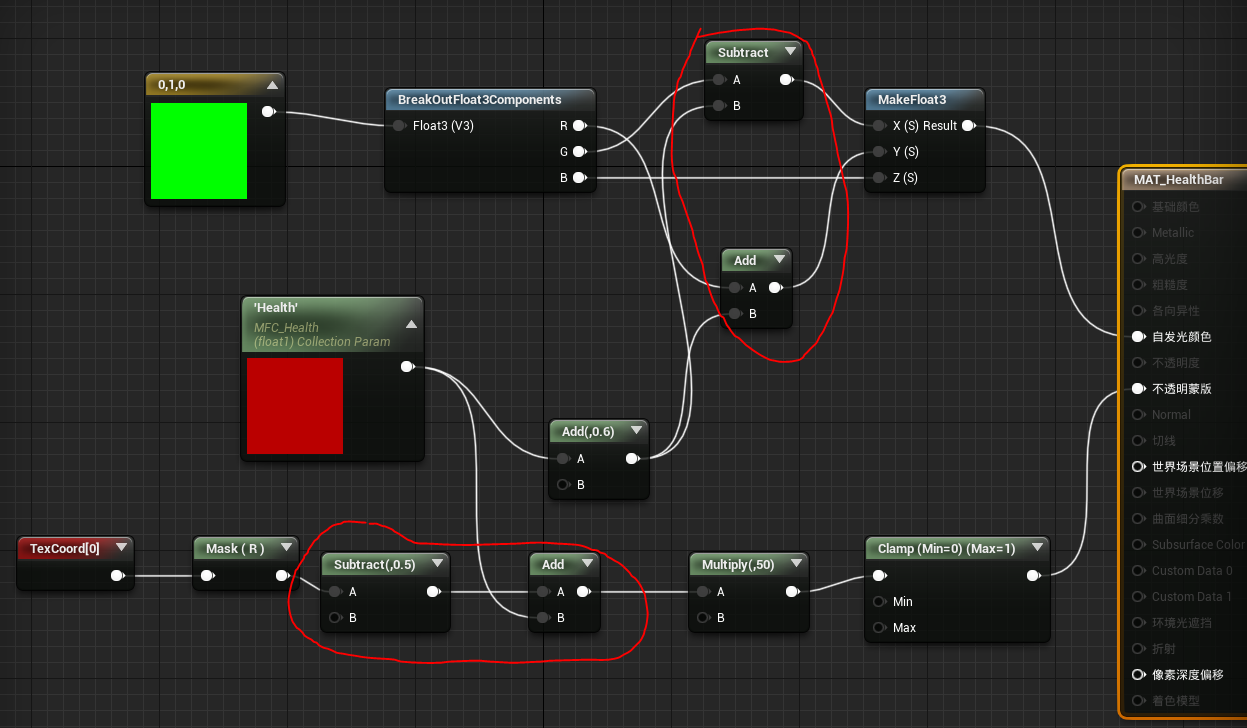This screenshot has height=728, width=1247.
Task: Expand the Subtract(,0.5) node dropdown arrow
Action: coord(436,565)
